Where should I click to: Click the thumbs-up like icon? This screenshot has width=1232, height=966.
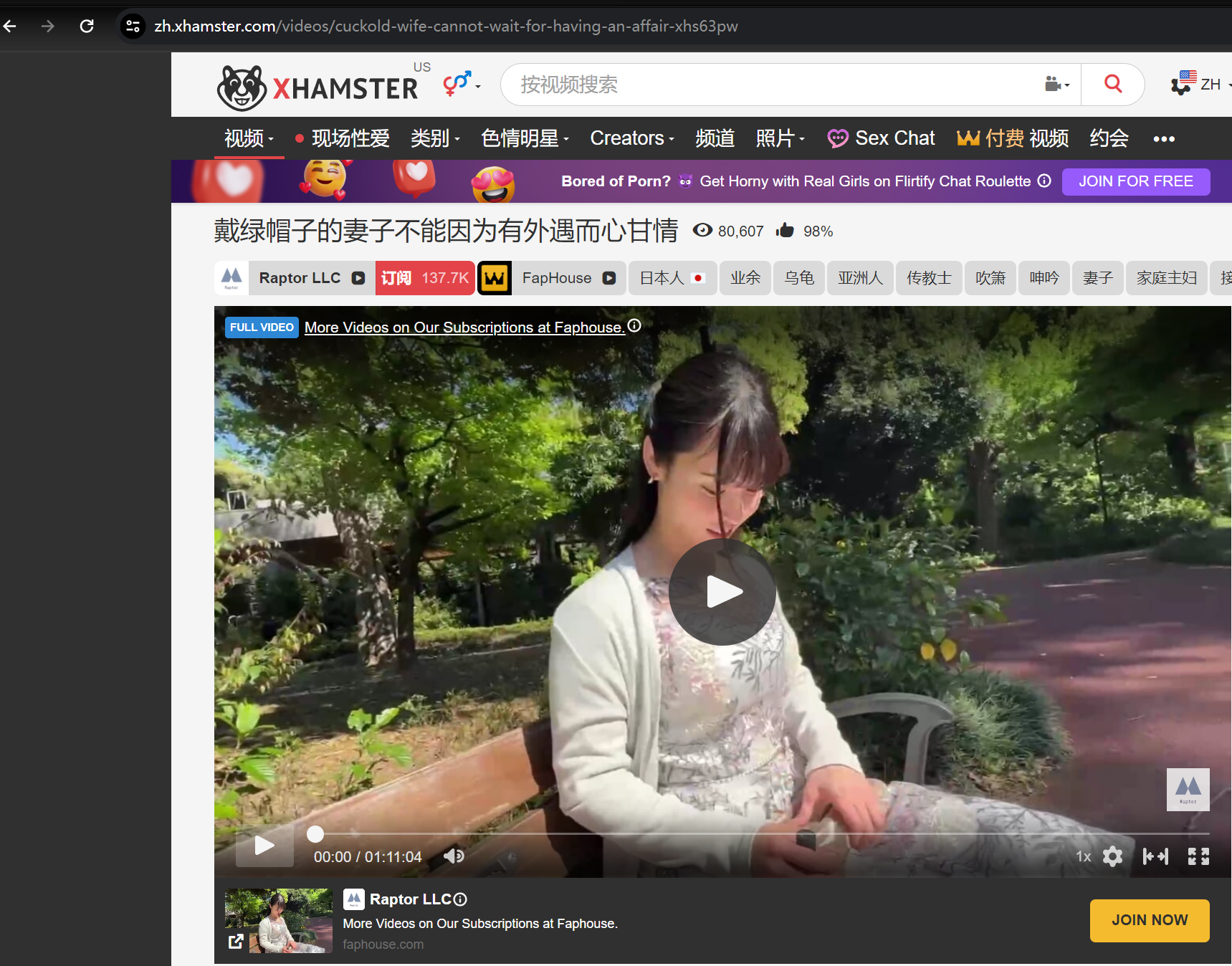coord(784,230)
